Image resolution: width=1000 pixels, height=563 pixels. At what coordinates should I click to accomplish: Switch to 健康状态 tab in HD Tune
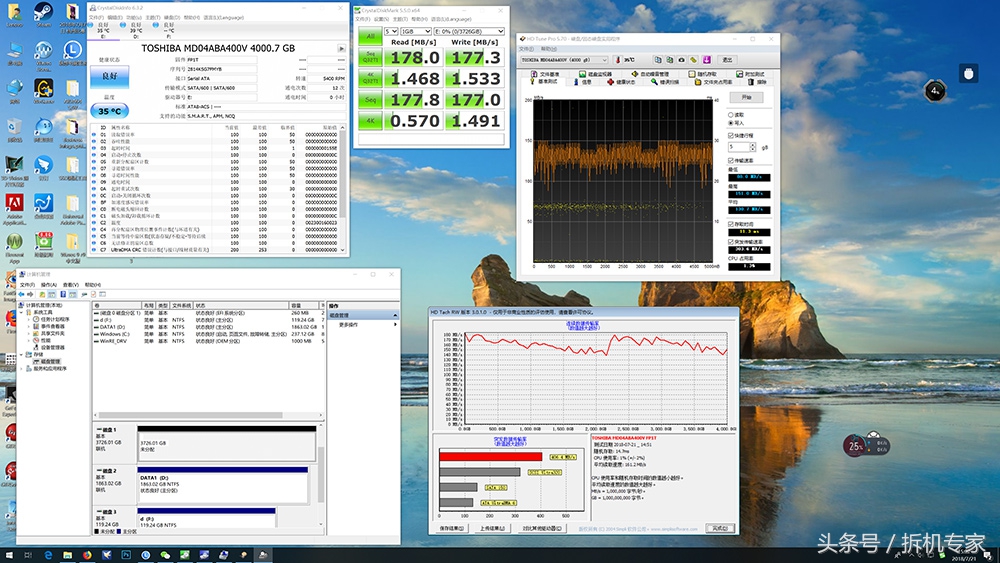(x=621, y=82)
